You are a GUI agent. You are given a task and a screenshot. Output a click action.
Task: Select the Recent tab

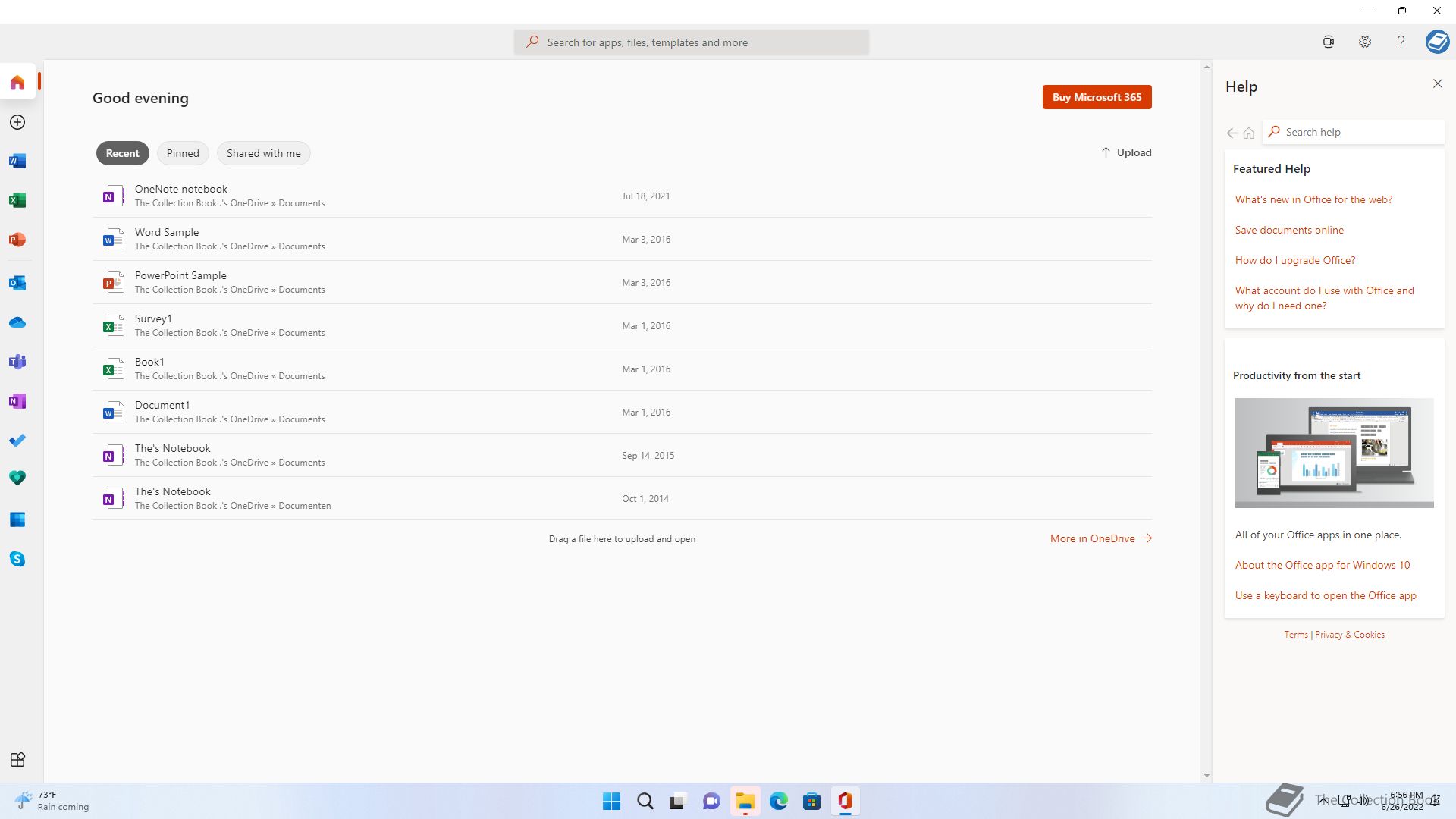(x=122, y=153)
